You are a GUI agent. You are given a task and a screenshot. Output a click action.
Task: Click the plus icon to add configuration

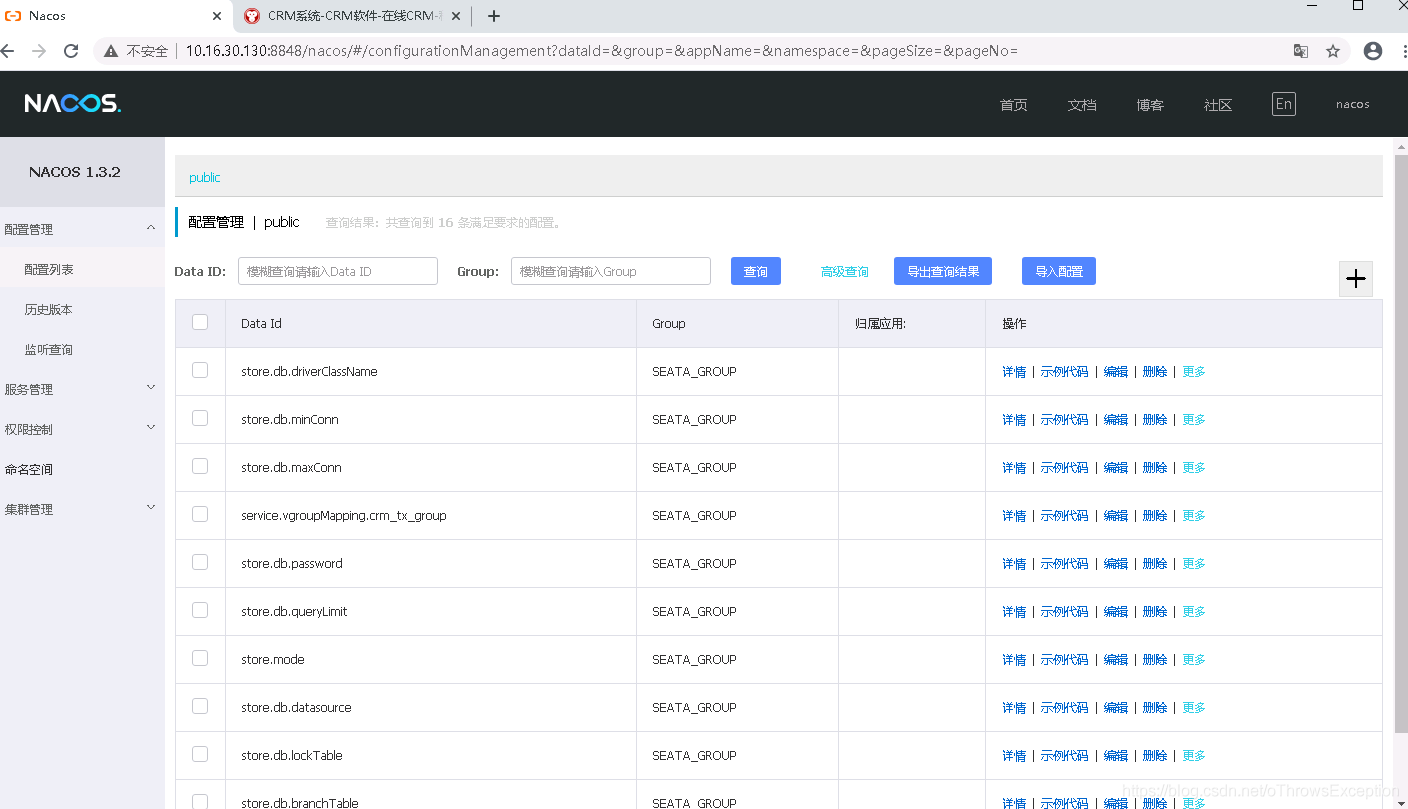coord(1356,279)
